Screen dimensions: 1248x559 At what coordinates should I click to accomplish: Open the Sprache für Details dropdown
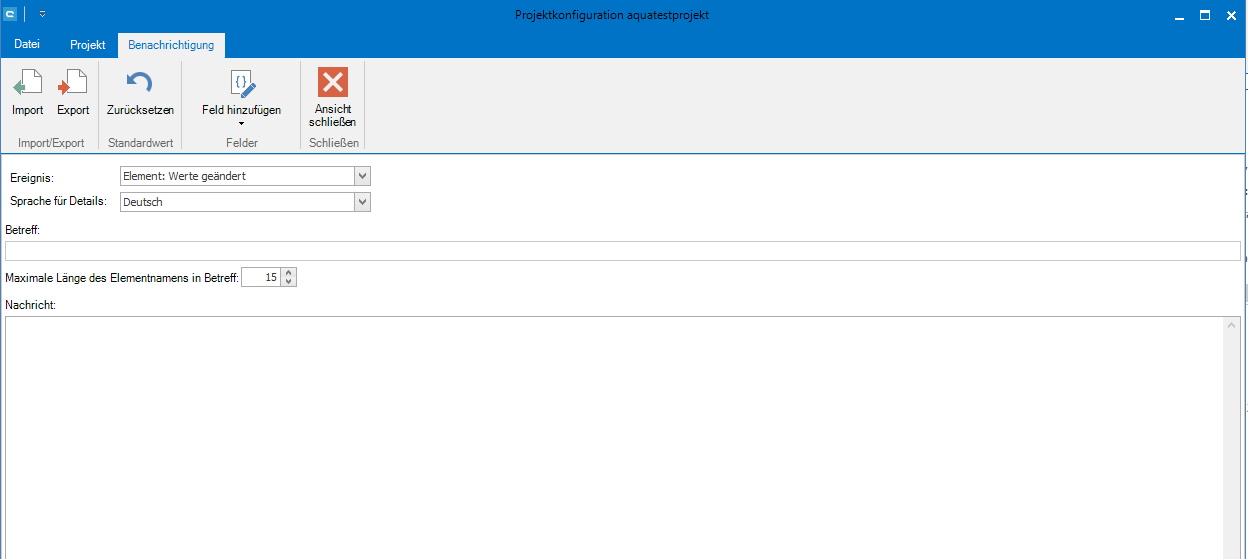362,202
